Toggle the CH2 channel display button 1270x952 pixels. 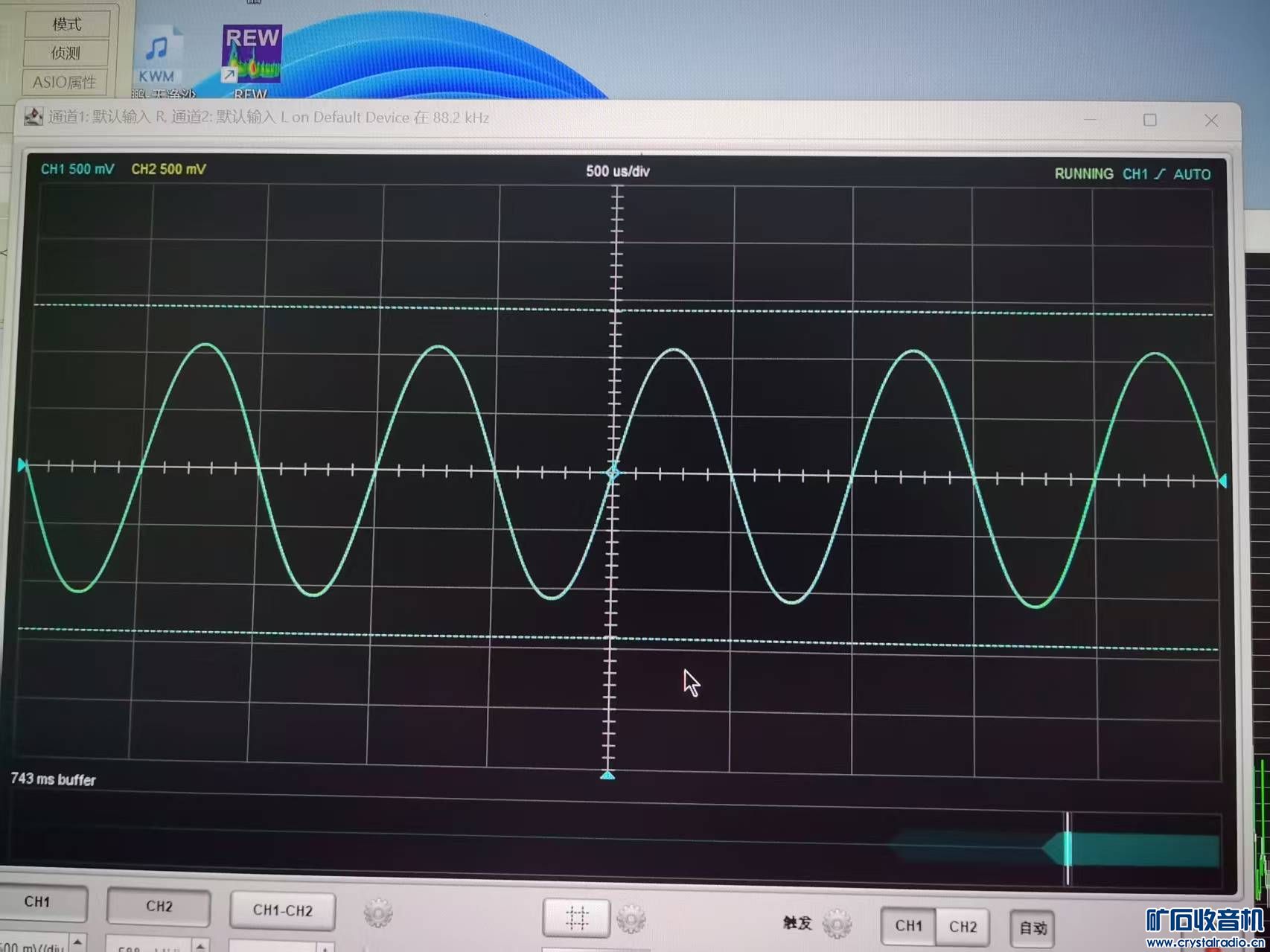tap(159, 906)
